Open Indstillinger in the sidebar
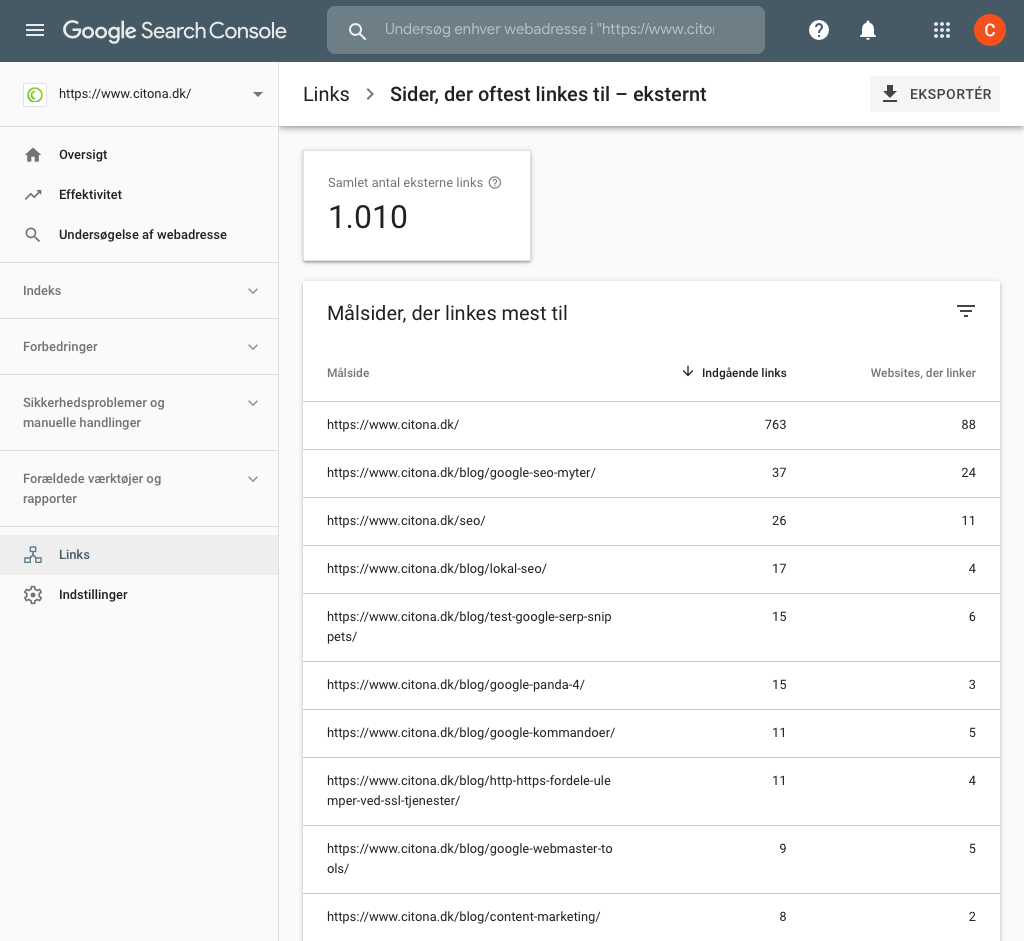1024x941 pixels. pyautogui.click(x=139, y=595)
